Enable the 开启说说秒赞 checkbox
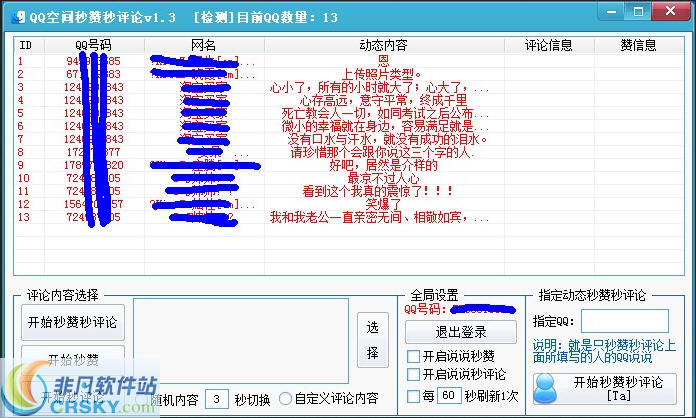The image size is (696, 418). pyautogui.click(x=413, y=356)
